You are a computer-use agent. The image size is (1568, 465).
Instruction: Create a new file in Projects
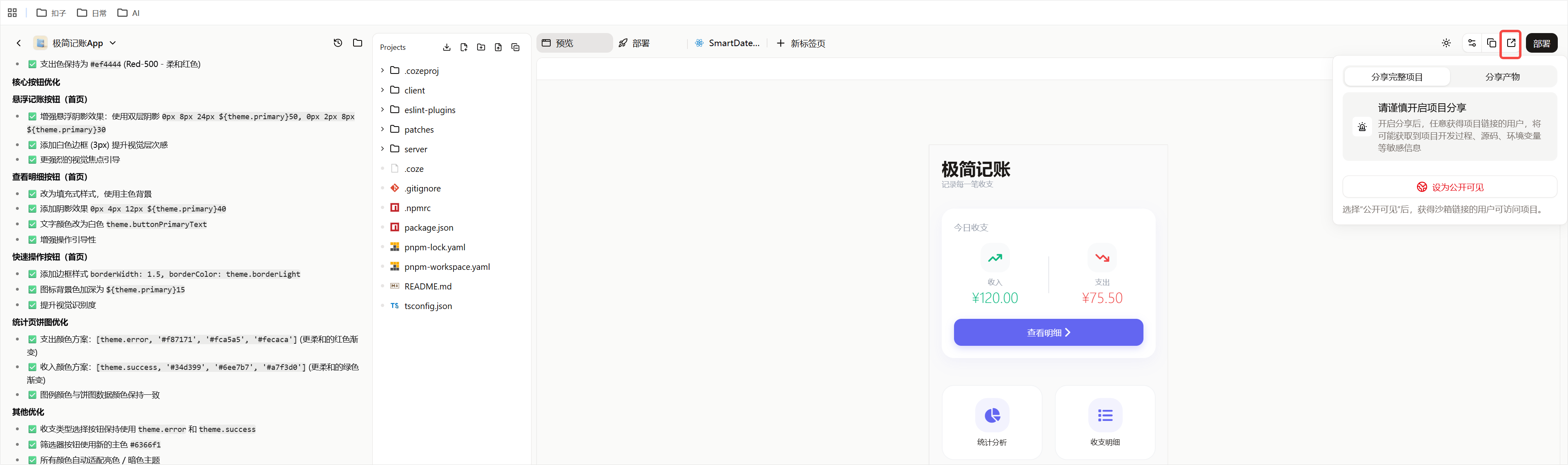click(464, 47)
